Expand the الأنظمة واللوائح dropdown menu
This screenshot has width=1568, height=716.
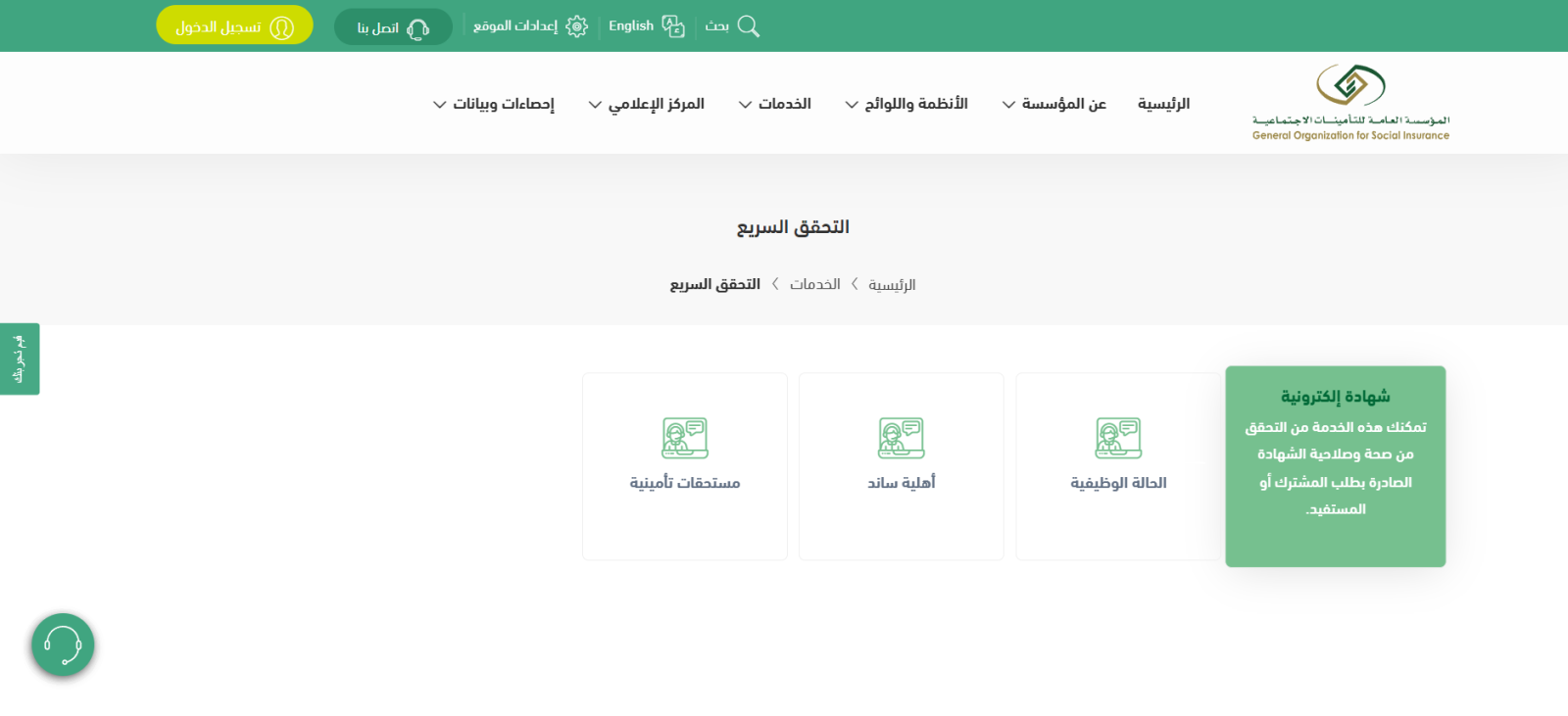(906, 104)
